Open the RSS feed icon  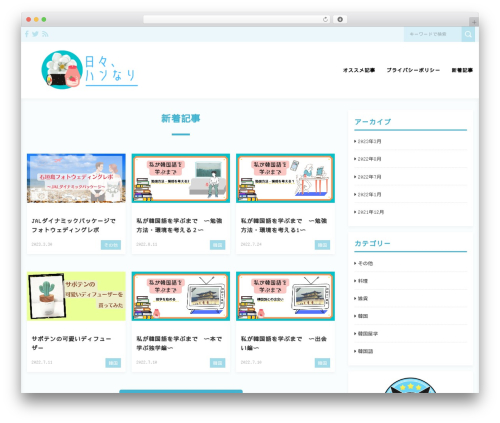click(45, 34)
